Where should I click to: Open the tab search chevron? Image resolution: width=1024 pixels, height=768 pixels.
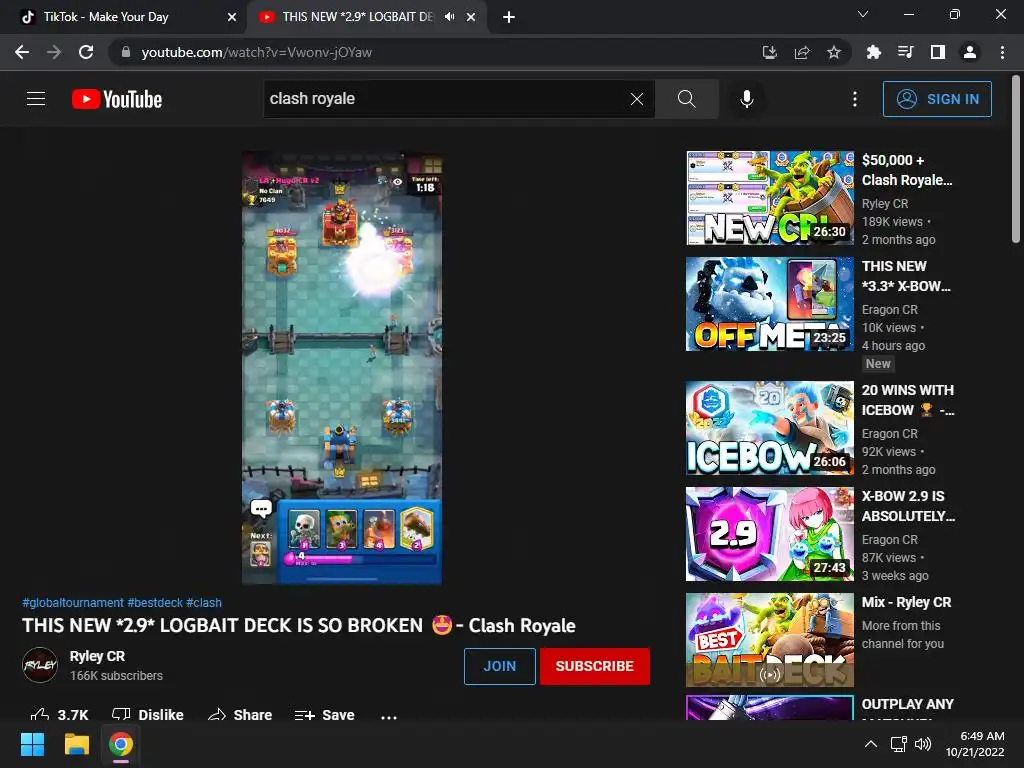863,14
